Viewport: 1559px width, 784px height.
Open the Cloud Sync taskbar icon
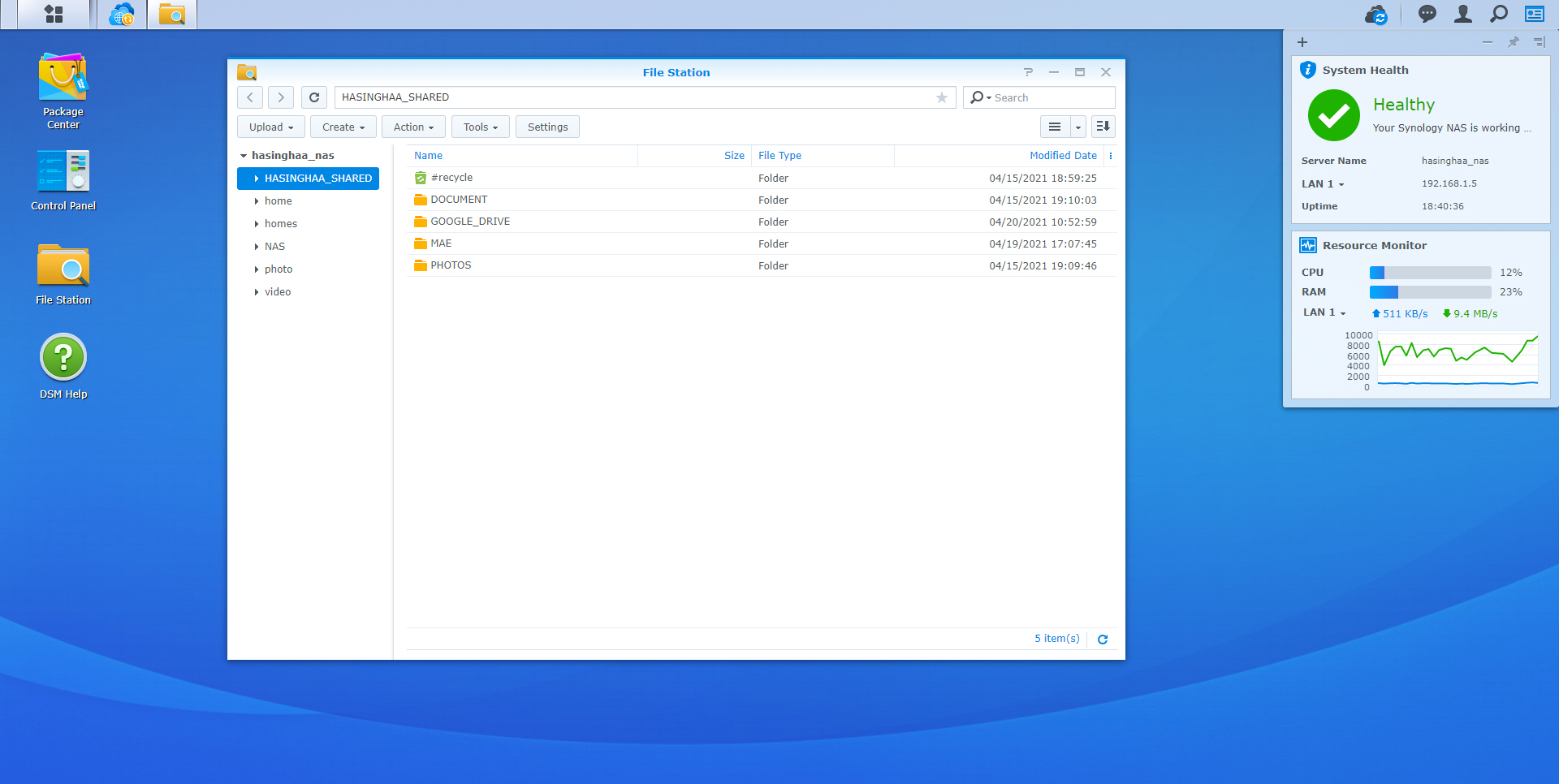(122, 14)
